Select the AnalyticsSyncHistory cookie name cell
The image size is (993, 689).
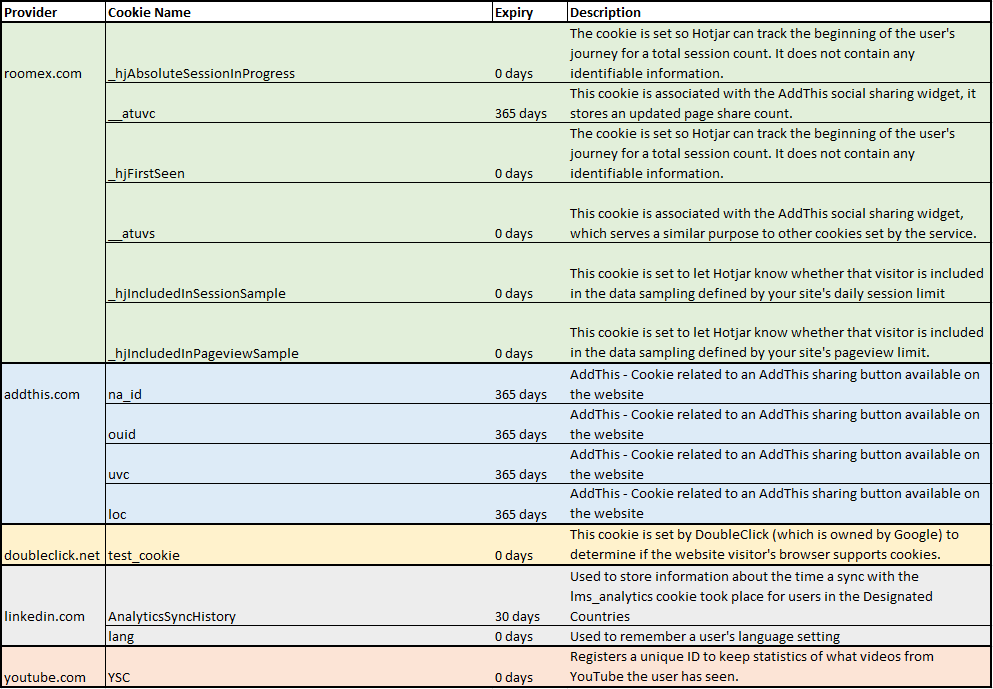click(299, 596)
